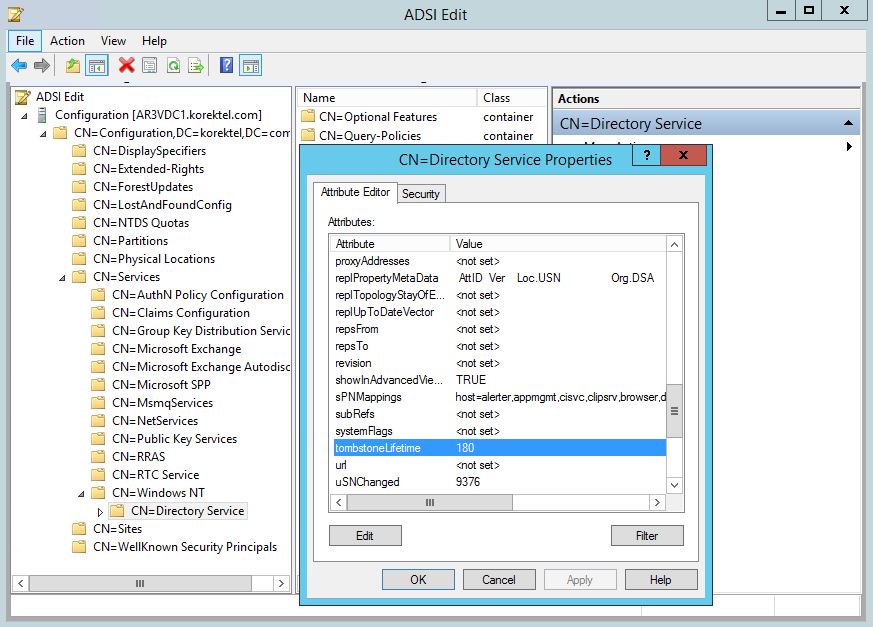Switch to the Security tab
Viewport: 873px width, 627px height.
point(420,194)
